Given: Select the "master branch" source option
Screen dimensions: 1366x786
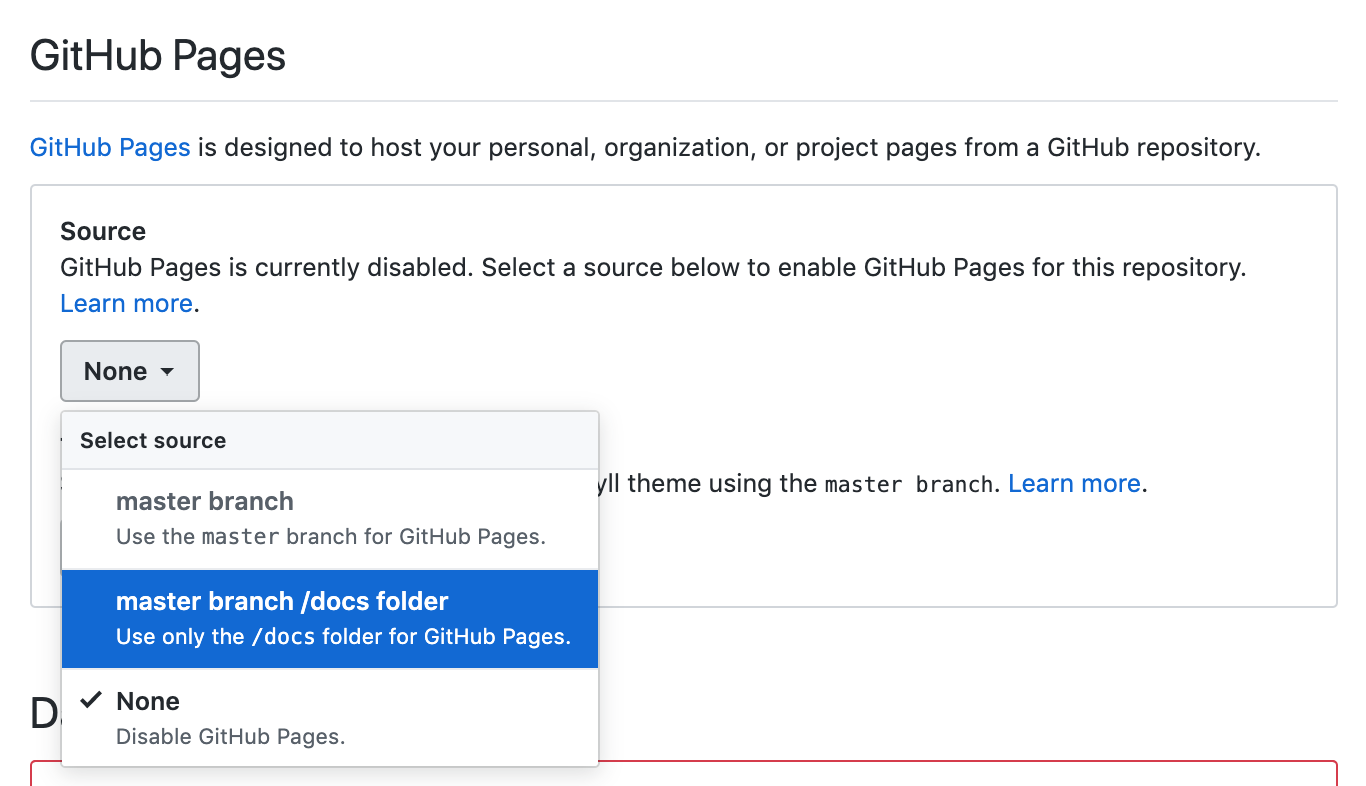Looking at the screenshot, I should click(205, 502).
